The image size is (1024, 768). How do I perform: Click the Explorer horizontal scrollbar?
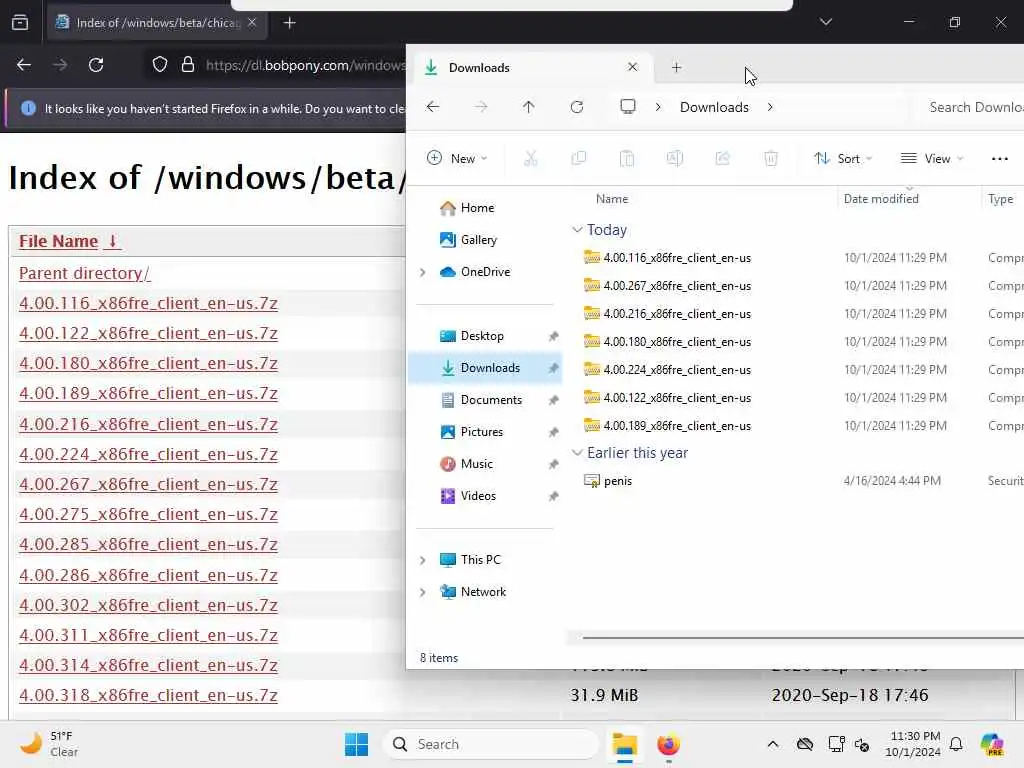(803, 637)
